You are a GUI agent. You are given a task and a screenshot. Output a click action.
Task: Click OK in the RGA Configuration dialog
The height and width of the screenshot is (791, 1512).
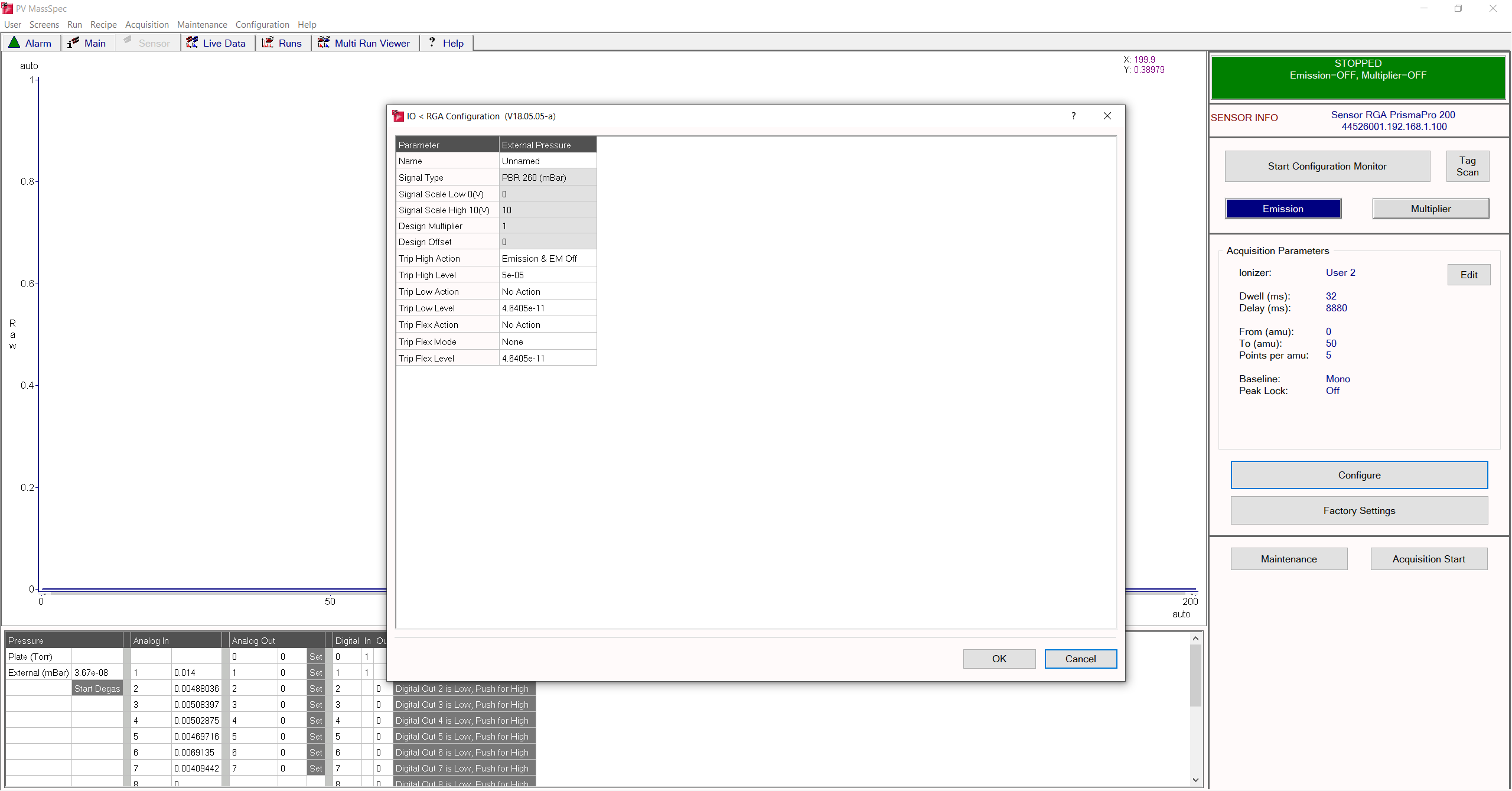(999, 659)
